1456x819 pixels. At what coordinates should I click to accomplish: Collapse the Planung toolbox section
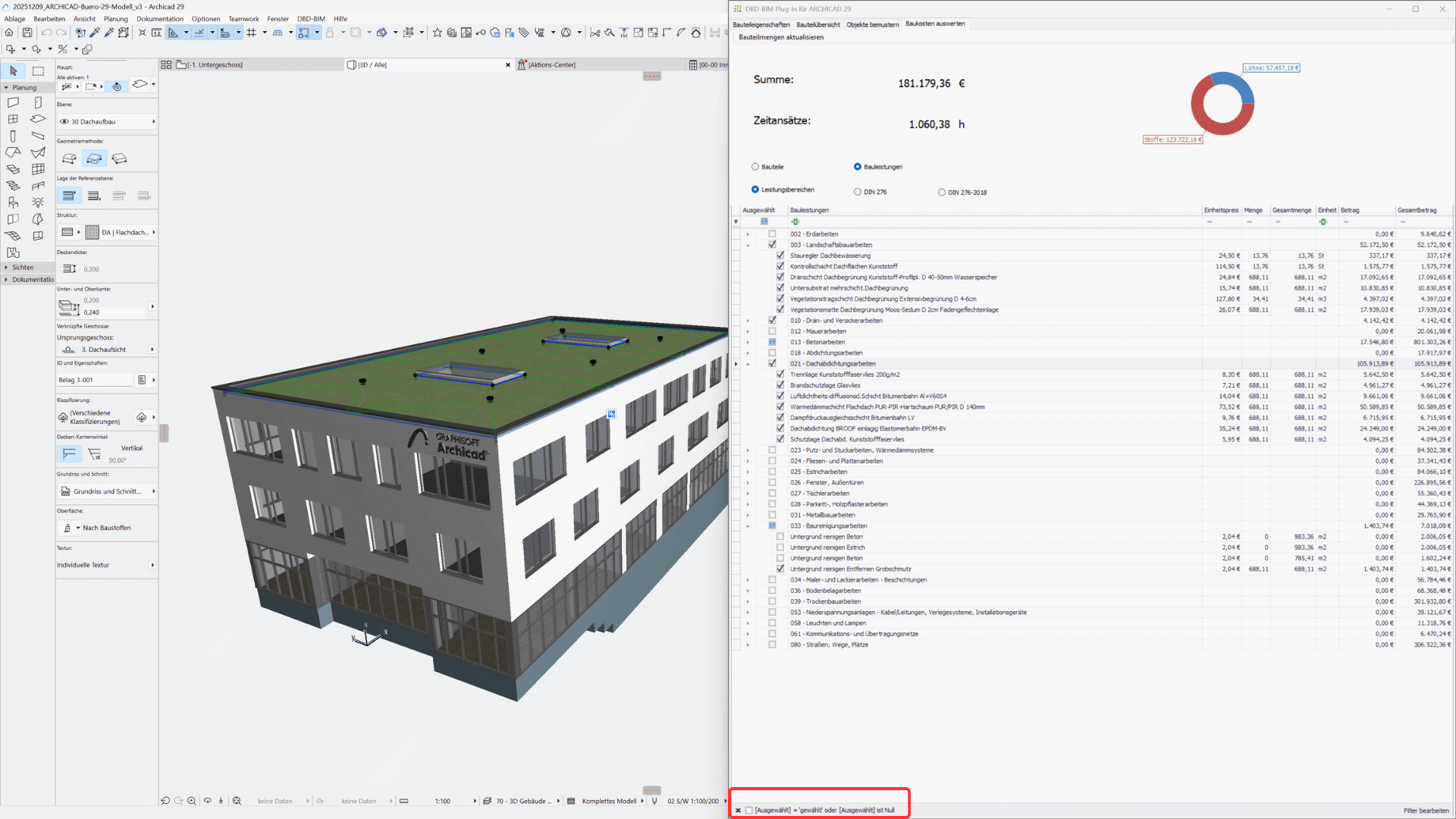(x=6, y=88)
